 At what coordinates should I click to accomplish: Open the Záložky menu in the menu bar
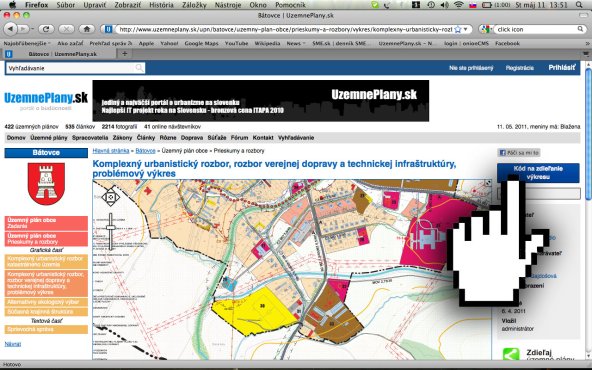(x=194, y=5)
